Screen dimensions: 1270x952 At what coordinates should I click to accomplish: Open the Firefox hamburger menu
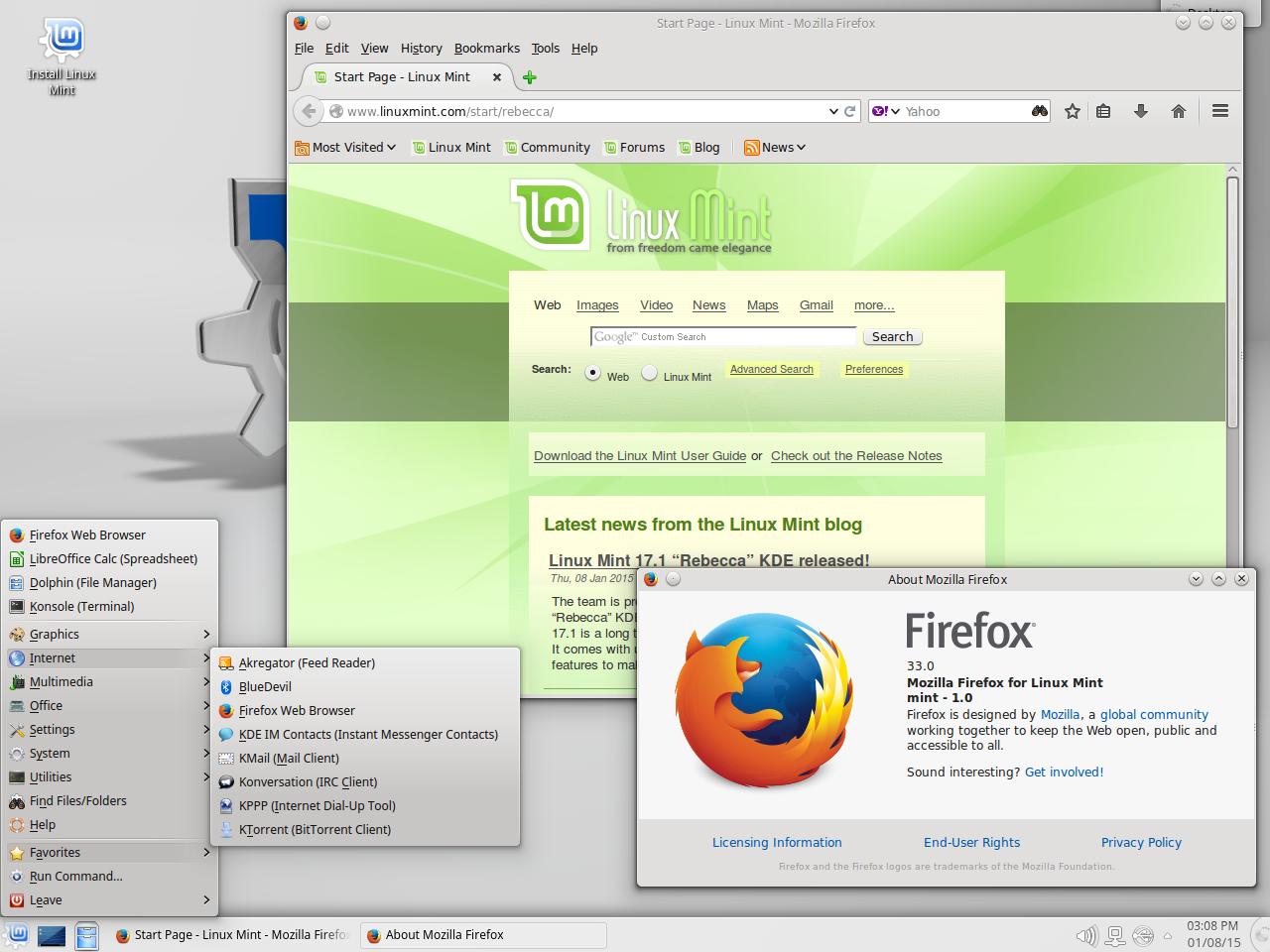[1220, 111]
